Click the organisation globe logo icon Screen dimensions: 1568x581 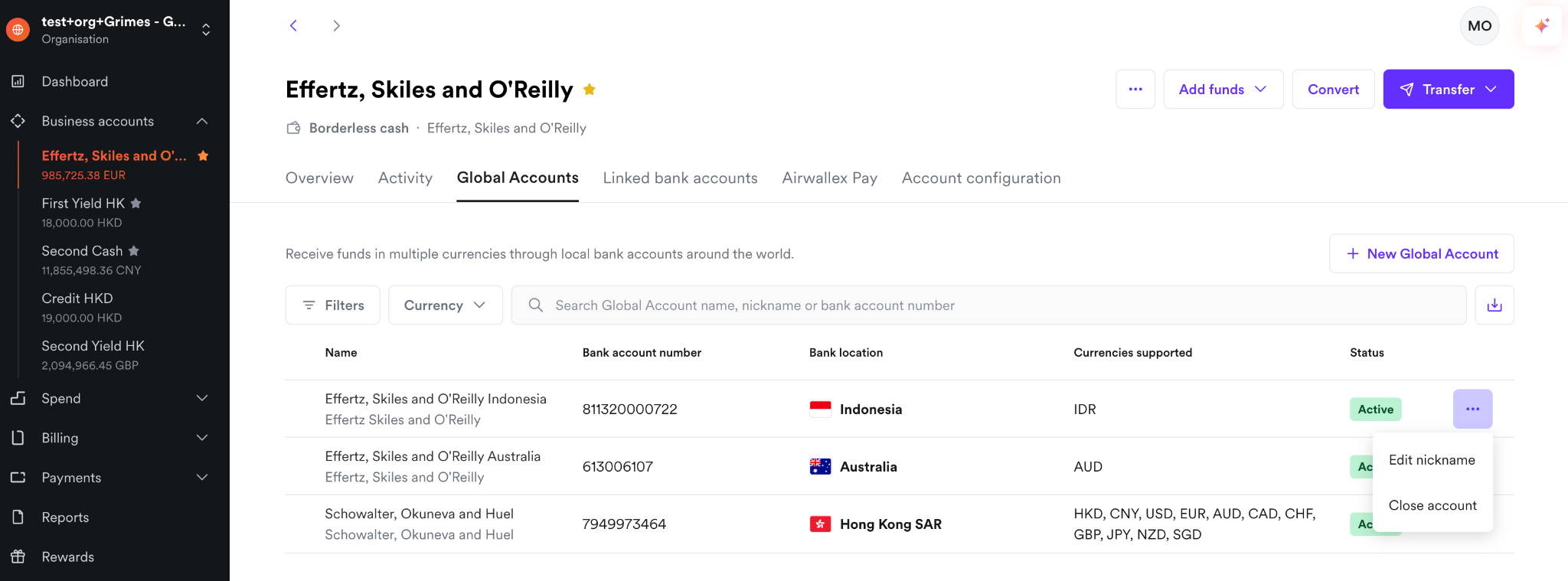[18, 30]
